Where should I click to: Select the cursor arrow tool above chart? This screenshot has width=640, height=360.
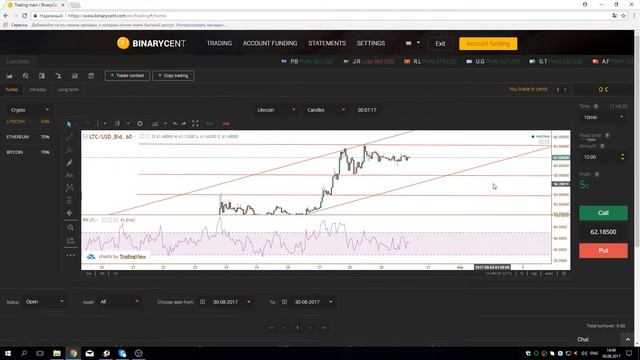click(69, 124)
